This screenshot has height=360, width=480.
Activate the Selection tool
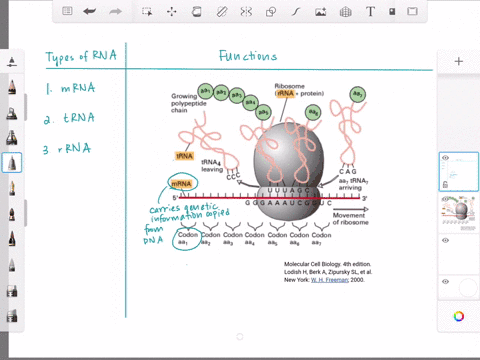click(147, 12)
